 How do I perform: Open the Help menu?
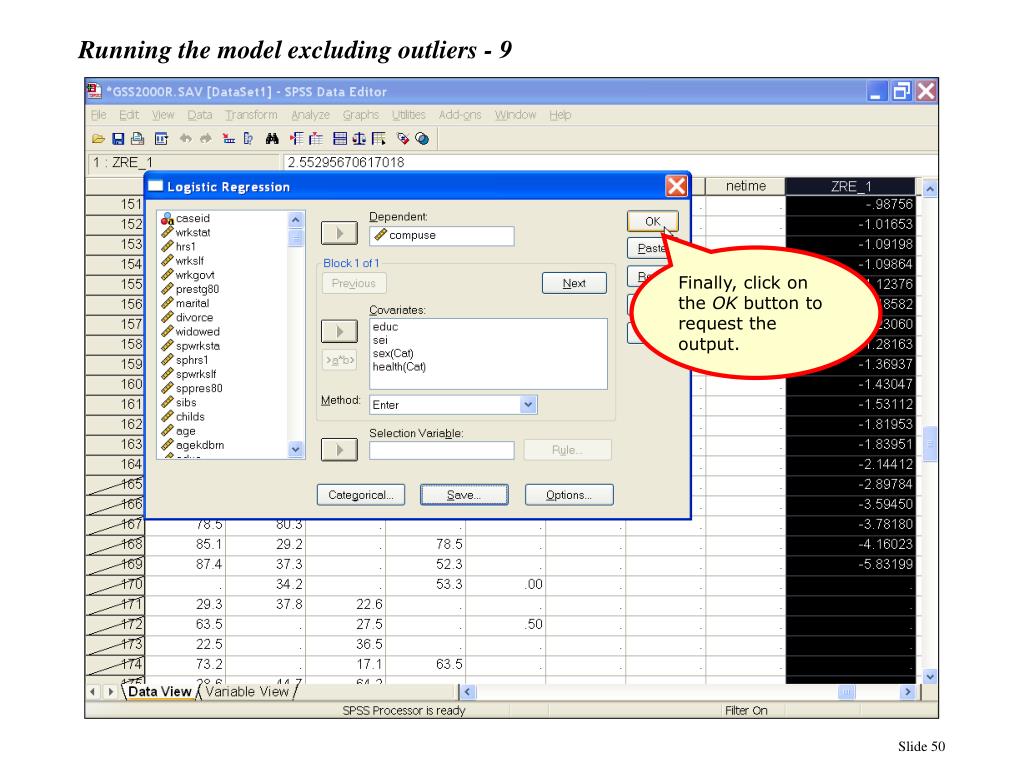click(x=560, y=115)
